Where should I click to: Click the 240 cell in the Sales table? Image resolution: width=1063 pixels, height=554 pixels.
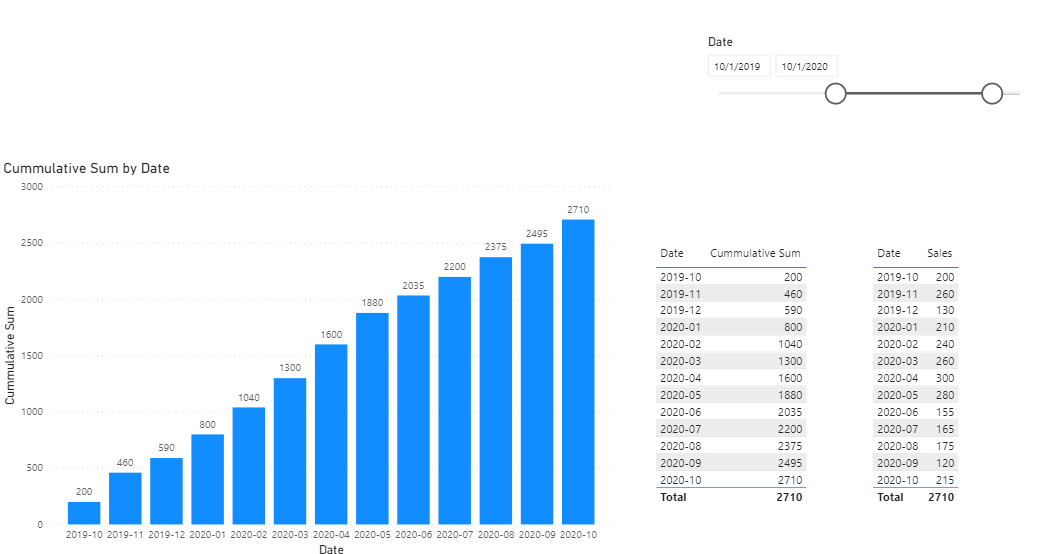pos(945,344)
